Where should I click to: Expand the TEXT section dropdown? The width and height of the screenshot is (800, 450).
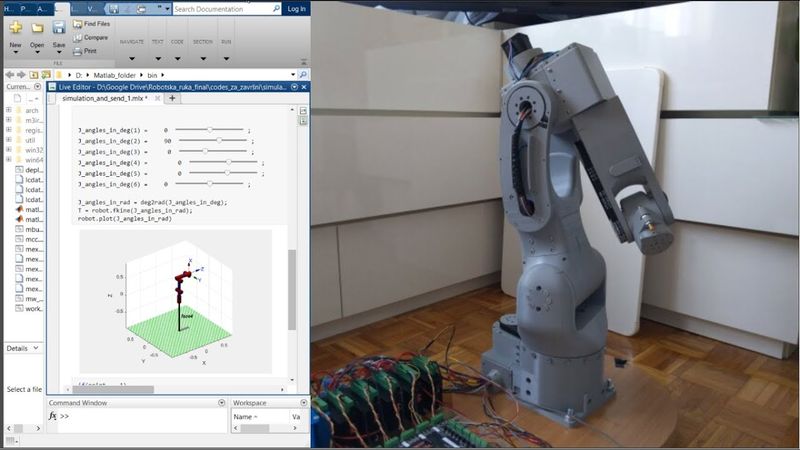158,59
